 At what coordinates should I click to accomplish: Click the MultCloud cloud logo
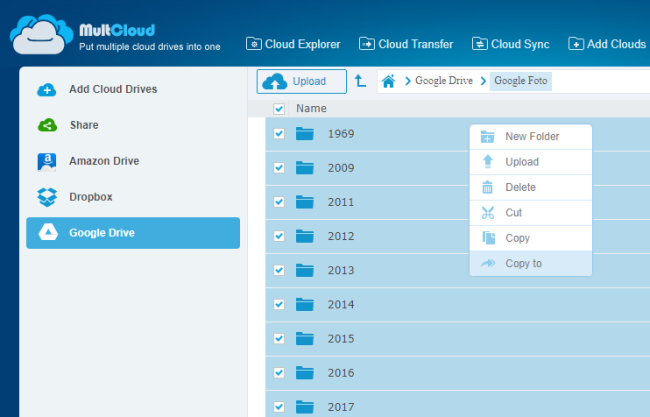coord(41,35)
